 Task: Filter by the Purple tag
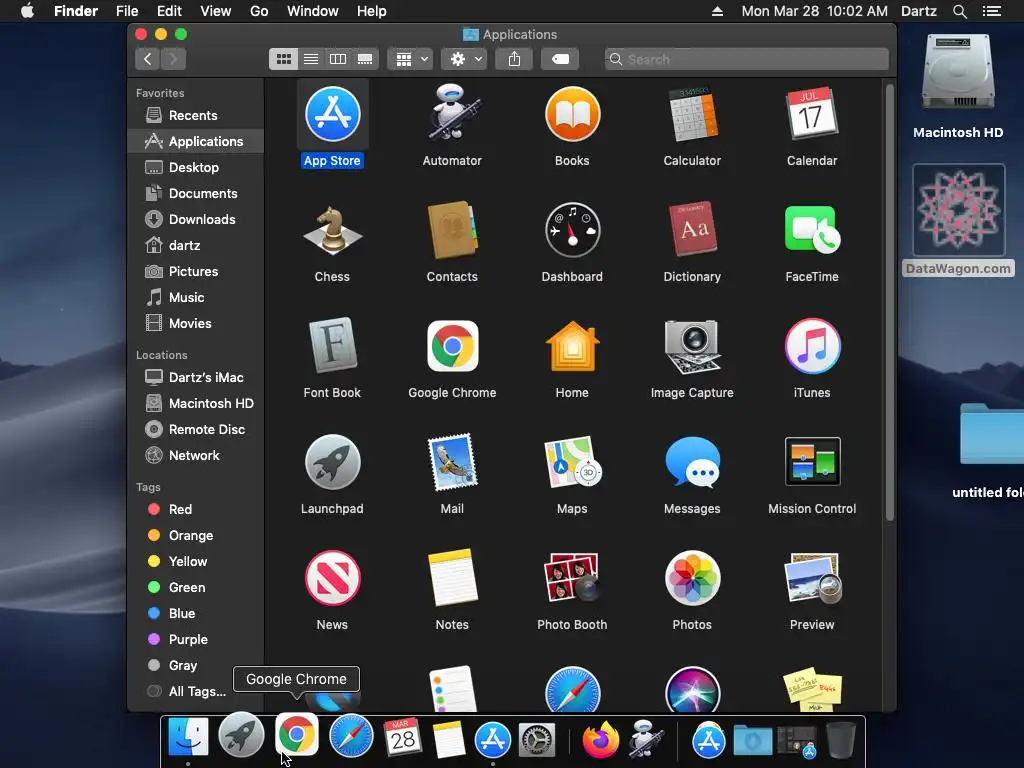pyautogui.click(x=195, y=640)
